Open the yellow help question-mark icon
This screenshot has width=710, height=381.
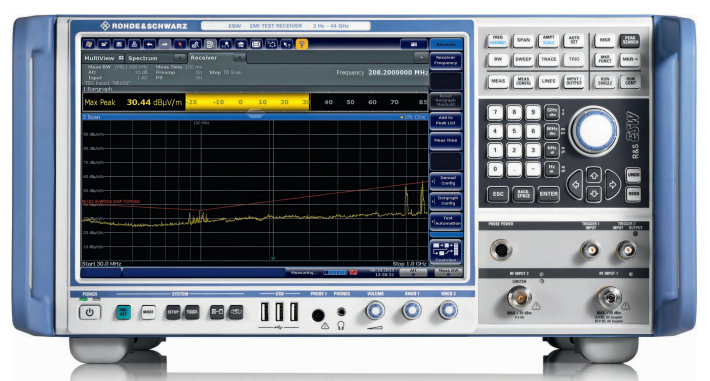(x=302, y=44)
